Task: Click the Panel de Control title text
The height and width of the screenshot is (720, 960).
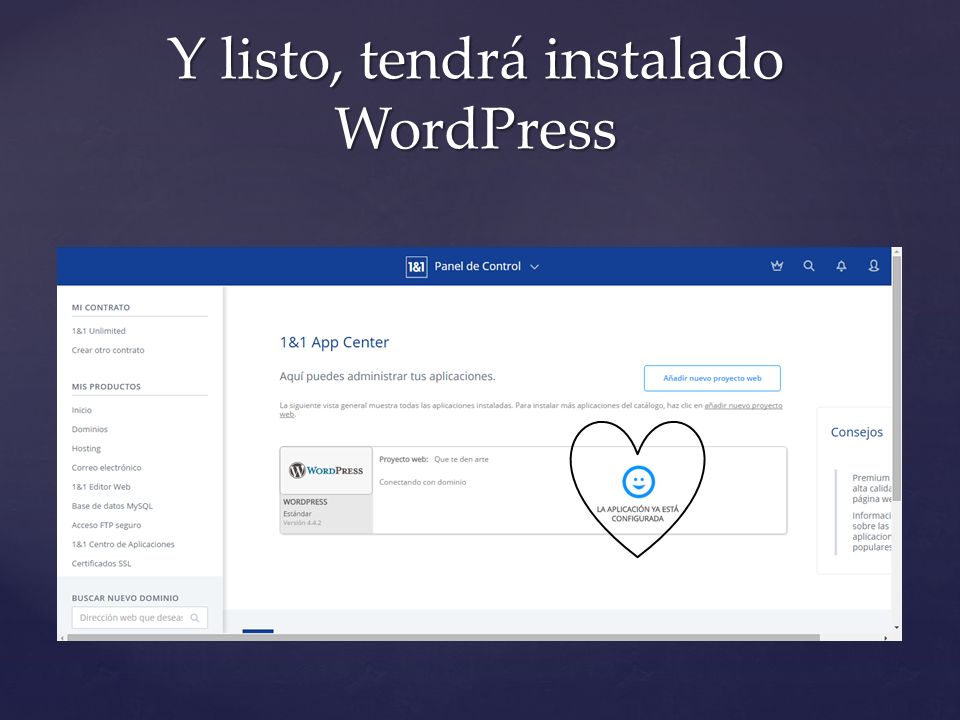Action: (478, 266)
